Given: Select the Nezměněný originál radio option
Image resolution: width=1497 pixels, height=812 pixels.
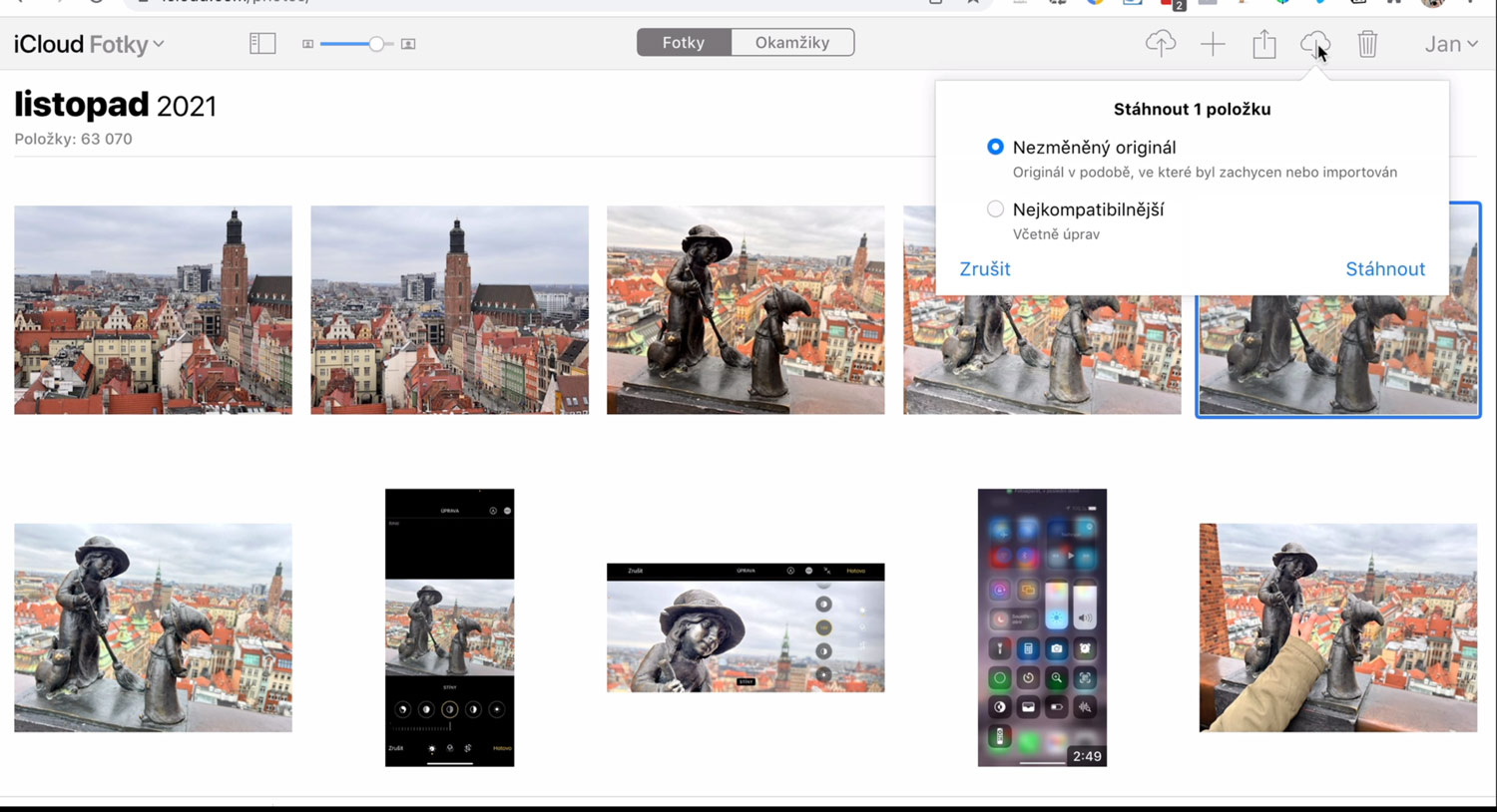Looking at the screenshot, I should coord(995,147).
